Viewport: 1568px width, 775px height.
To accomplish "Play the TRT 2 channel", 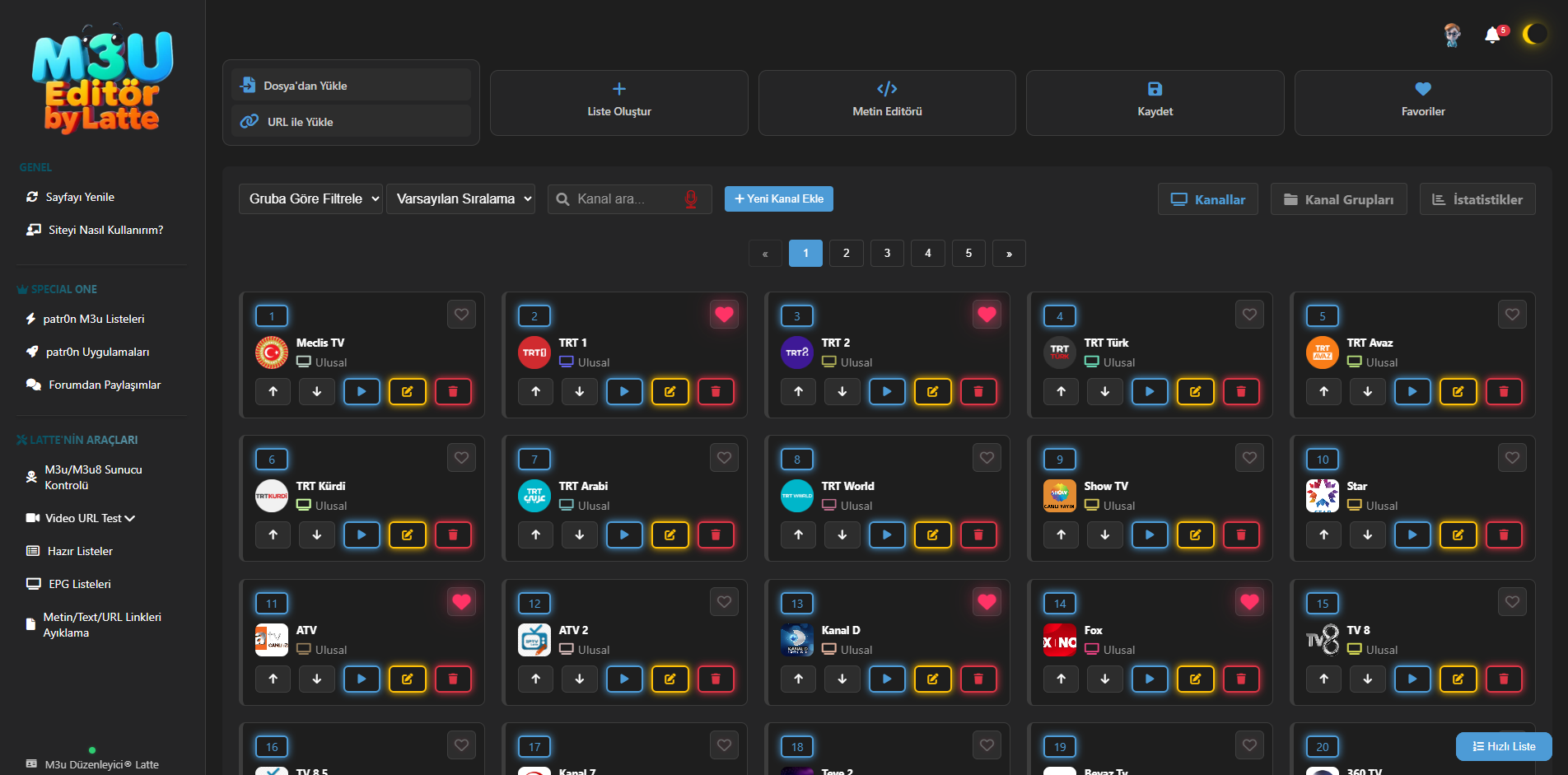I will tap(887, 391).
